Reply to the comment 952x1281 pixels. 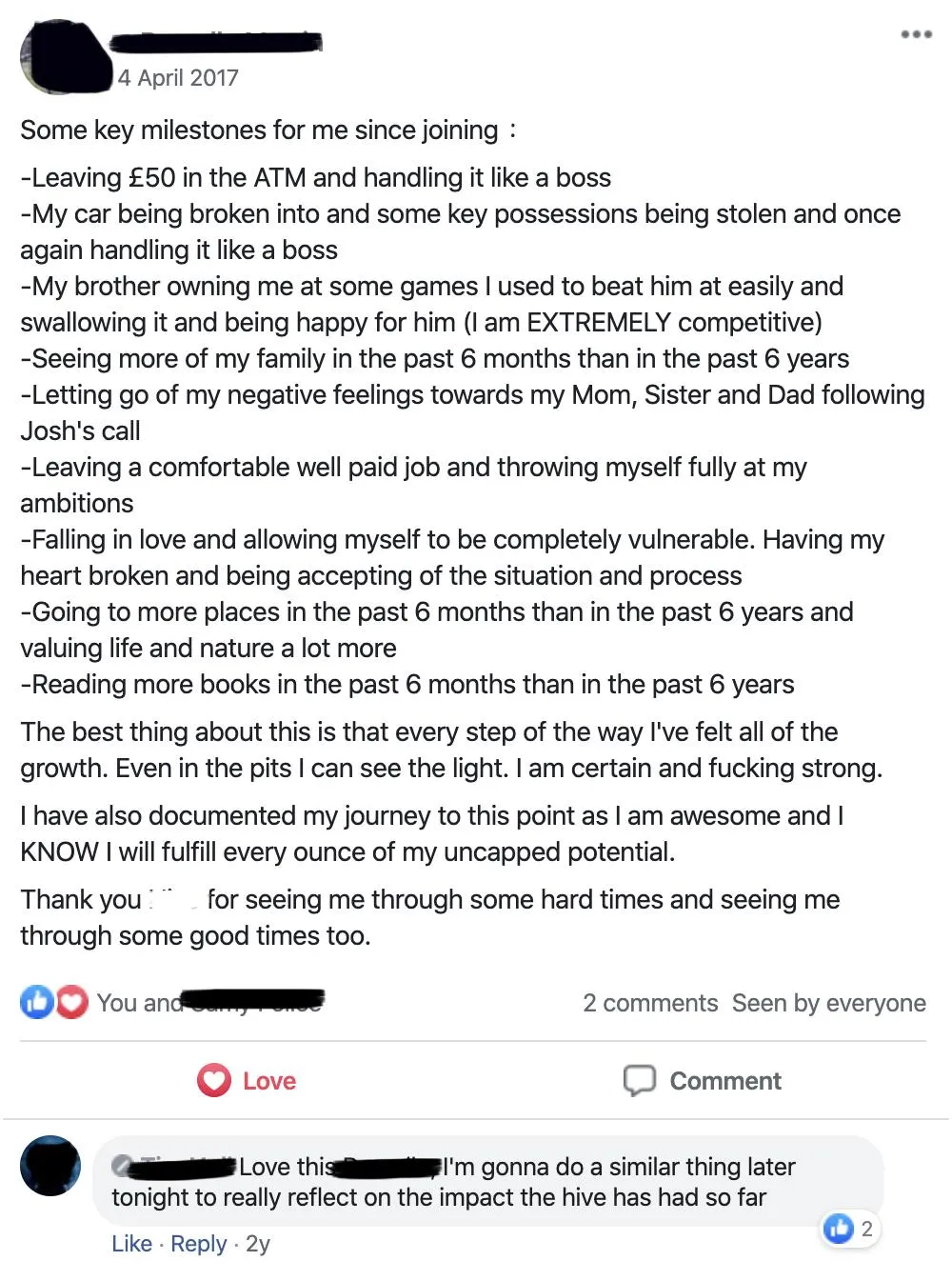click(198, 1244)
